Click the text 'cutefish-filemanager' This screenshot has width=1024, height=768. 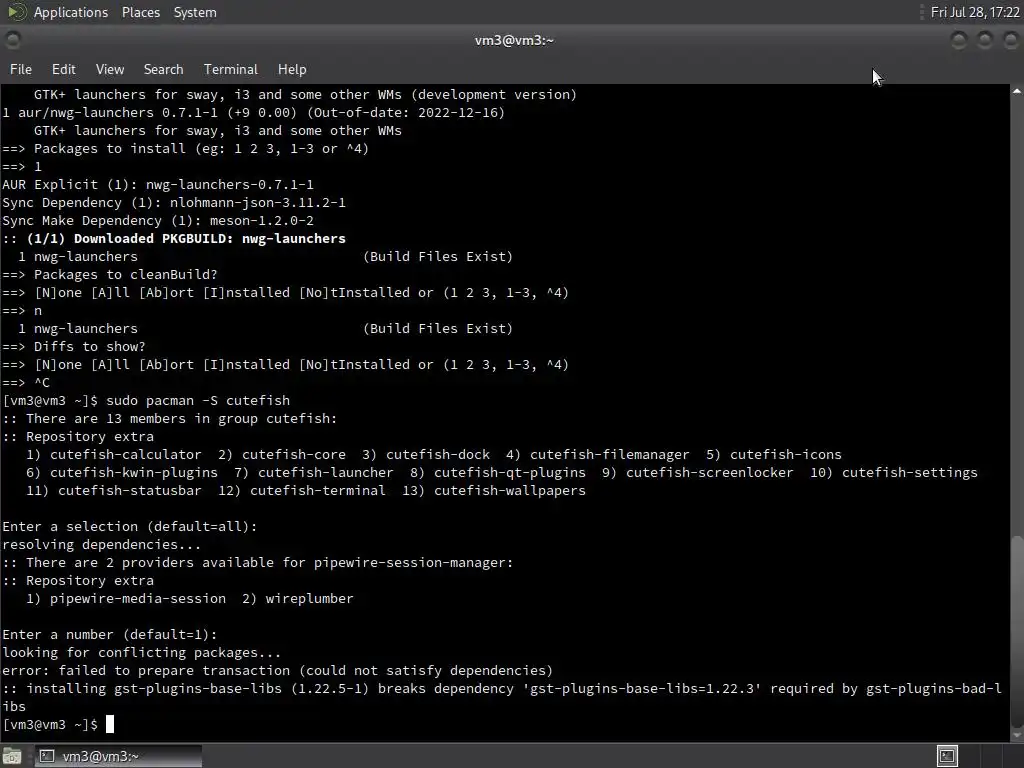609,455
